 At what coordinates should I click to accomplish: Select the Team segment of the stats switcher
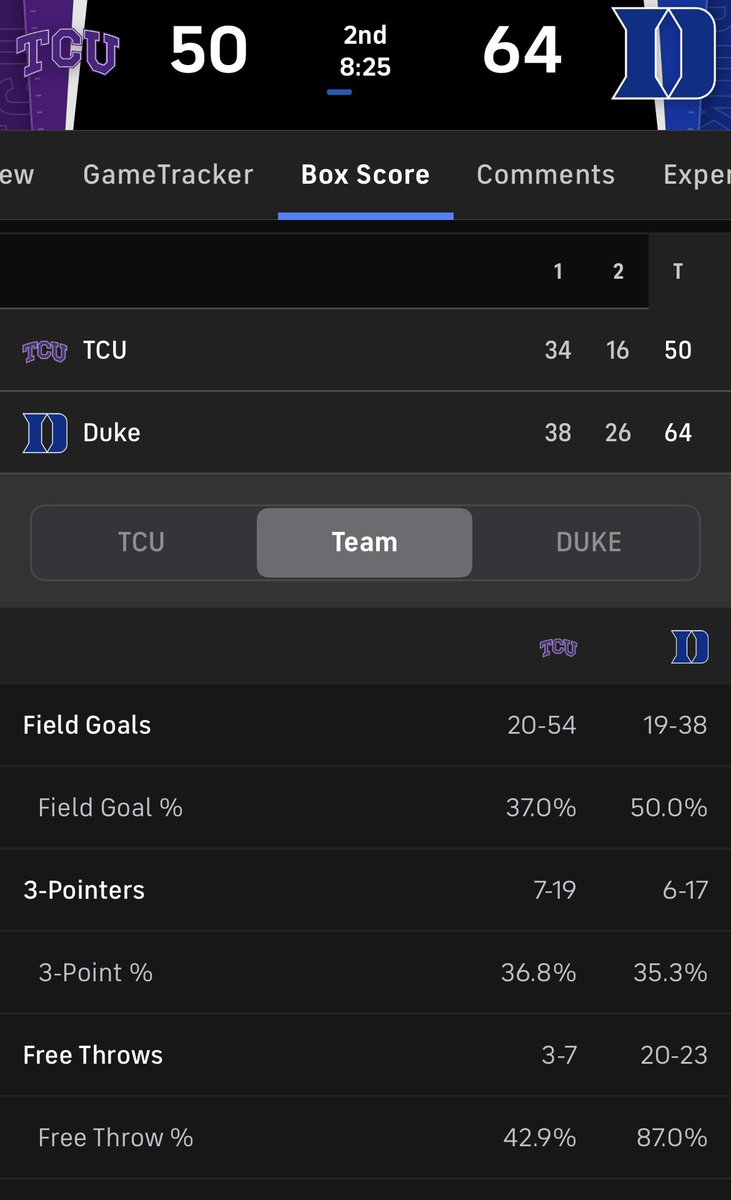point(364,542)
